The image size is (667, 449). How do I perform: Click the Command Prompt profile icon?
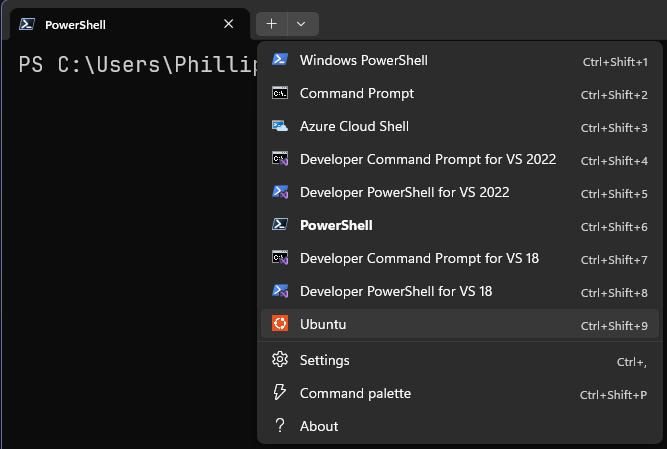pos(280,93)
